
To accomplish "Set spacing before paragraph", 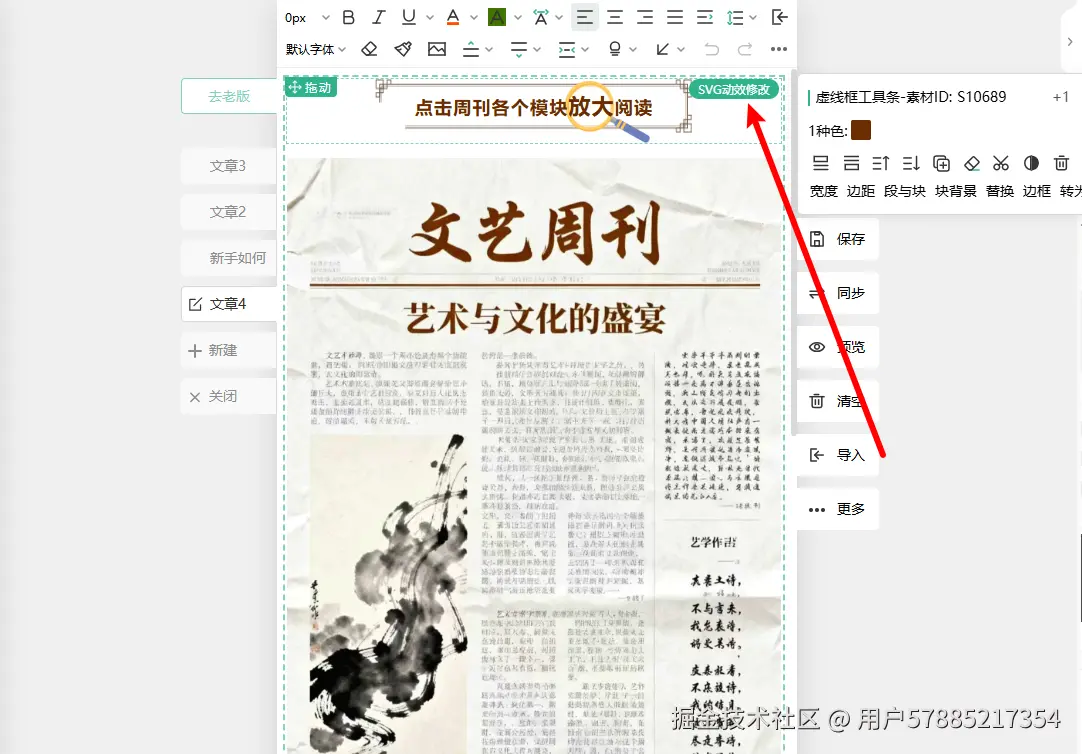I will [x=471, y=49].
